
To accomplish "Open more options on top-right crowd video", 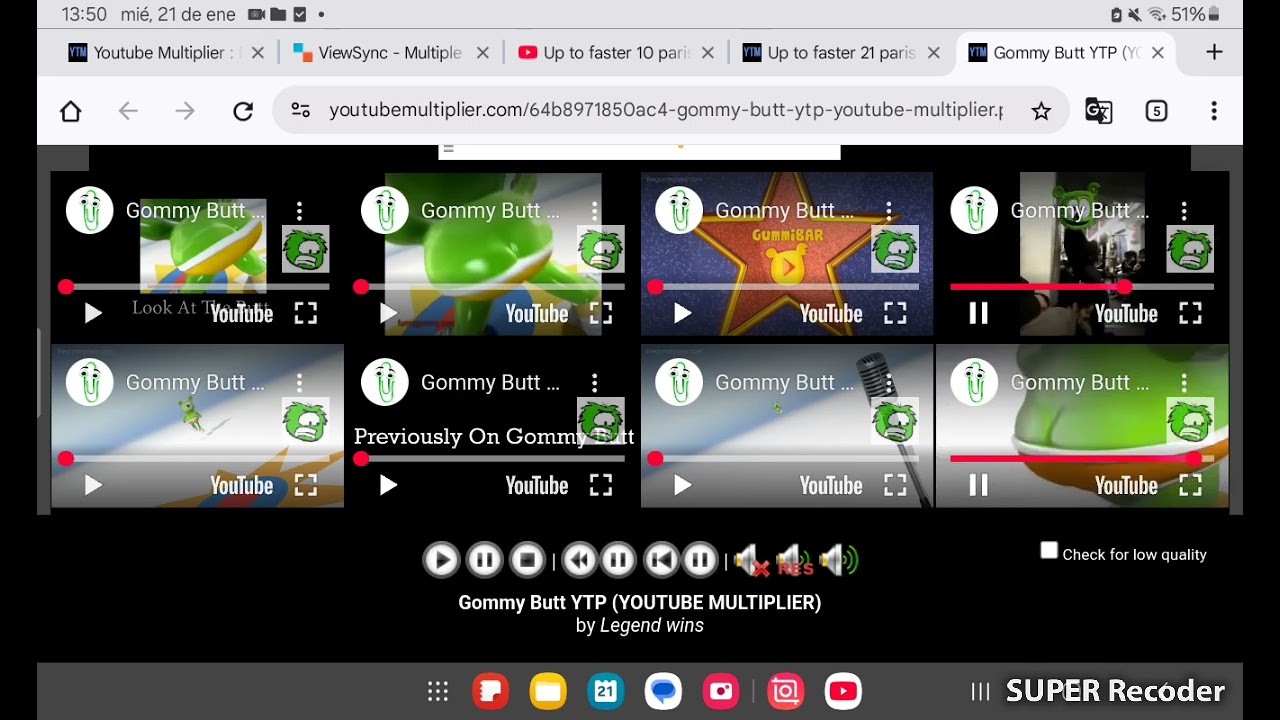I will pos(1184,211).
